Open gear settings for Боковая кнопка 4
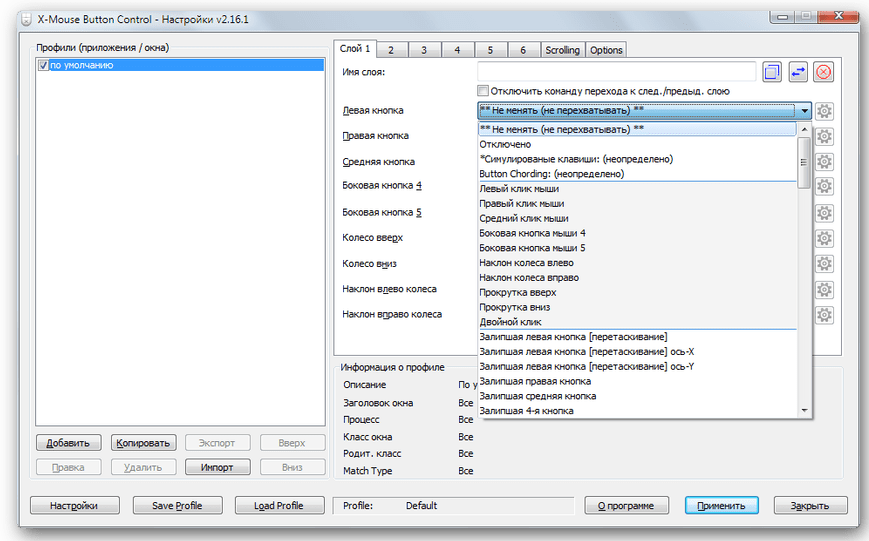The height and width of the screenshot is (541, 869). [x=824, y=186]
